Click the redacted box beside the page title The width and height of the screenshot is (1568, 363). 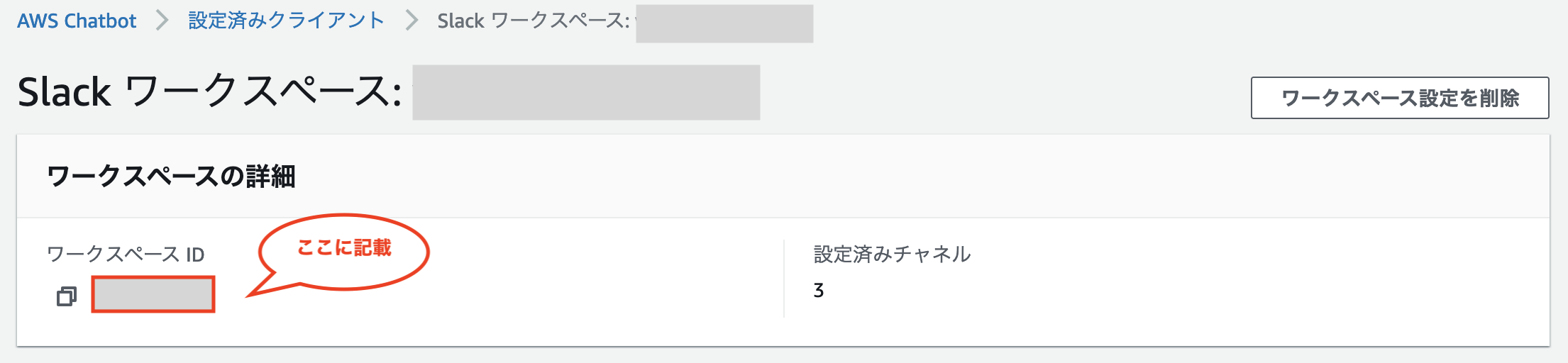pyautogui.click(x=586, y=92)
